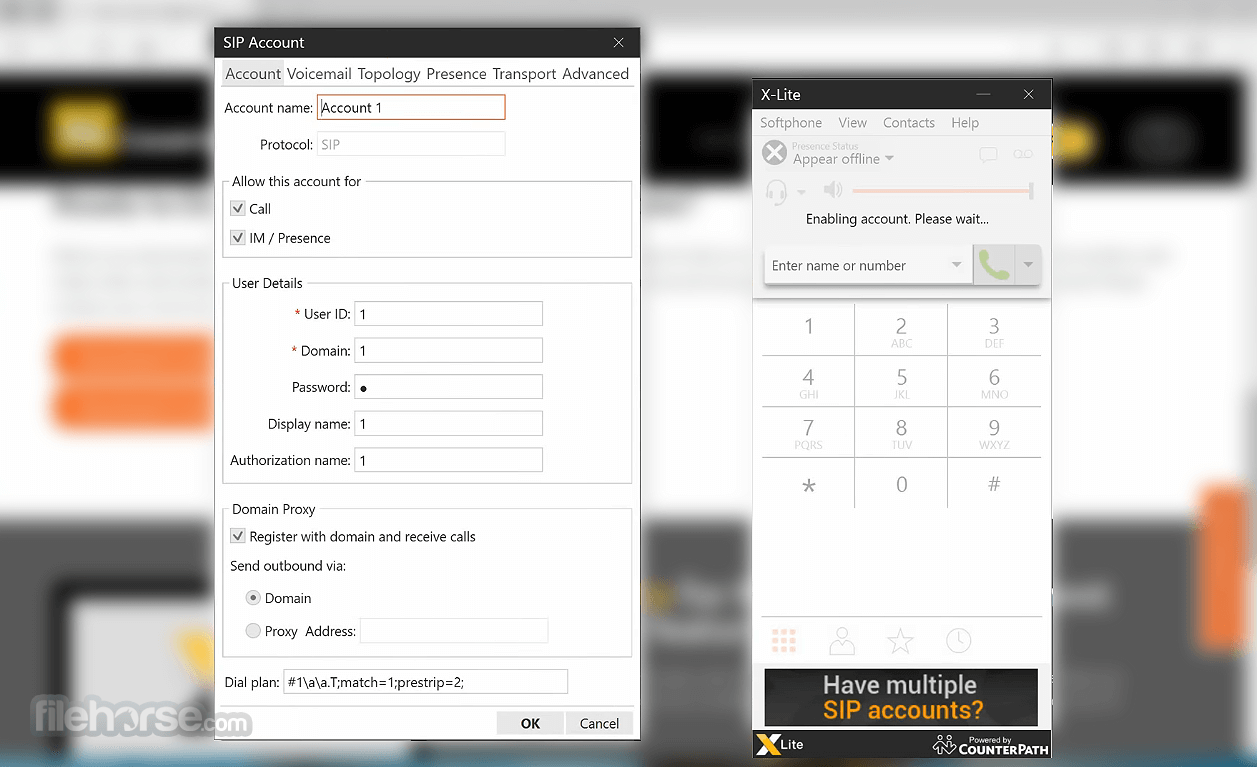Confirm SIP Account with OK
The image size is (1257, 767).
point(530,723)
